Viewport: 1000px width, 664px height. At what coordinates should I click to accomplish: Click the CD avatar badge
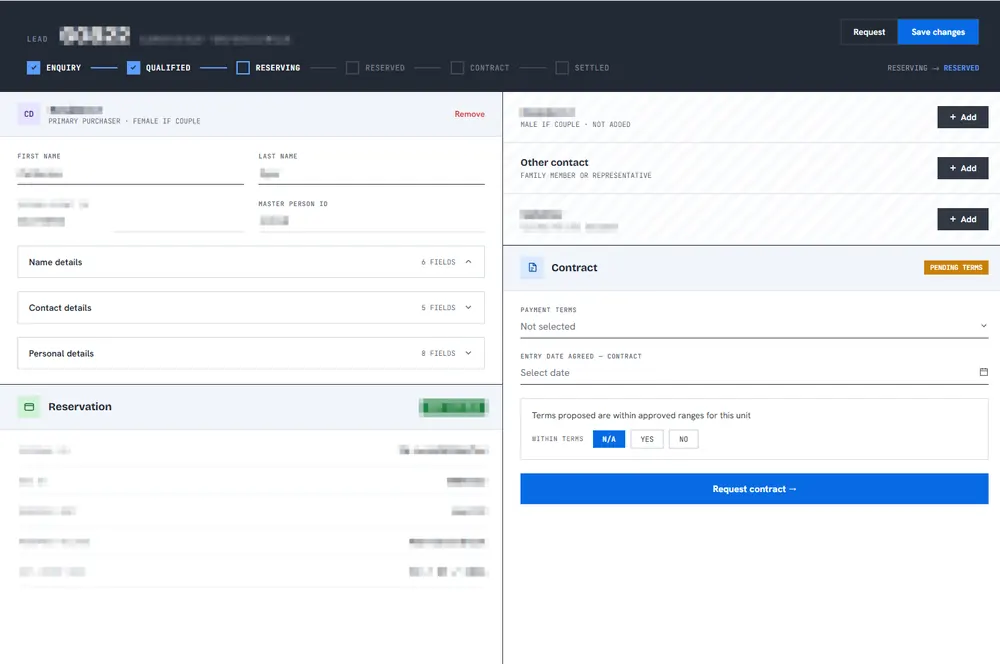tap(29, 114)
